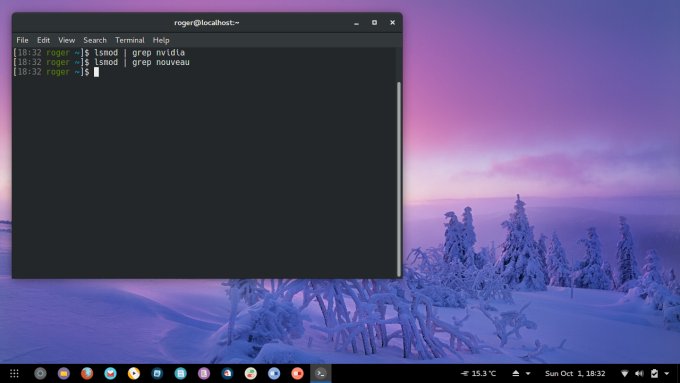
Task: Open the dark blue app icon with red-and-white logo
Action: [228, 373]
